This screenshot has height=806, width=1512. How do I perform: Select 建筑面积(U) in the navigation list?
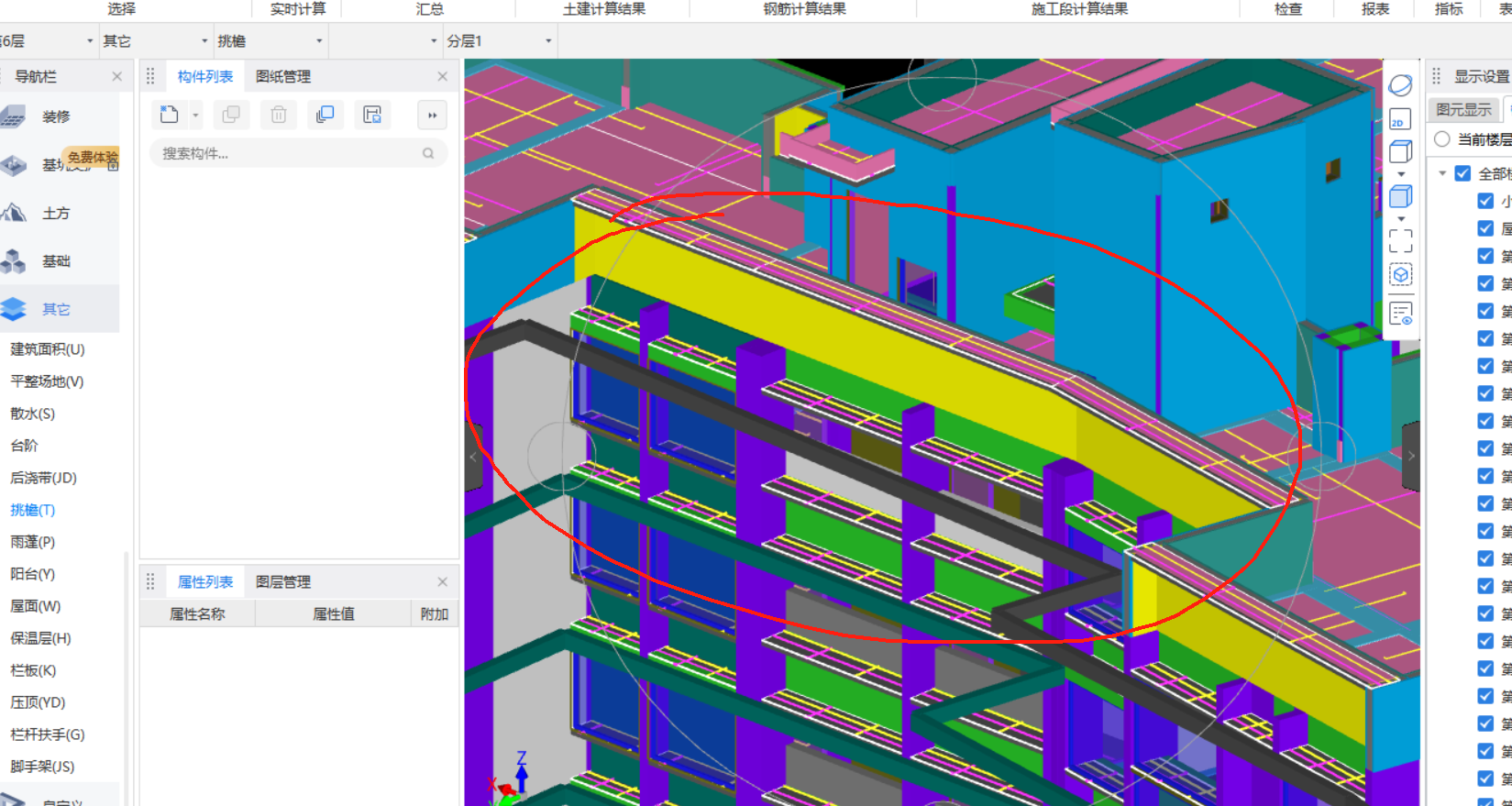coord(48,348)
